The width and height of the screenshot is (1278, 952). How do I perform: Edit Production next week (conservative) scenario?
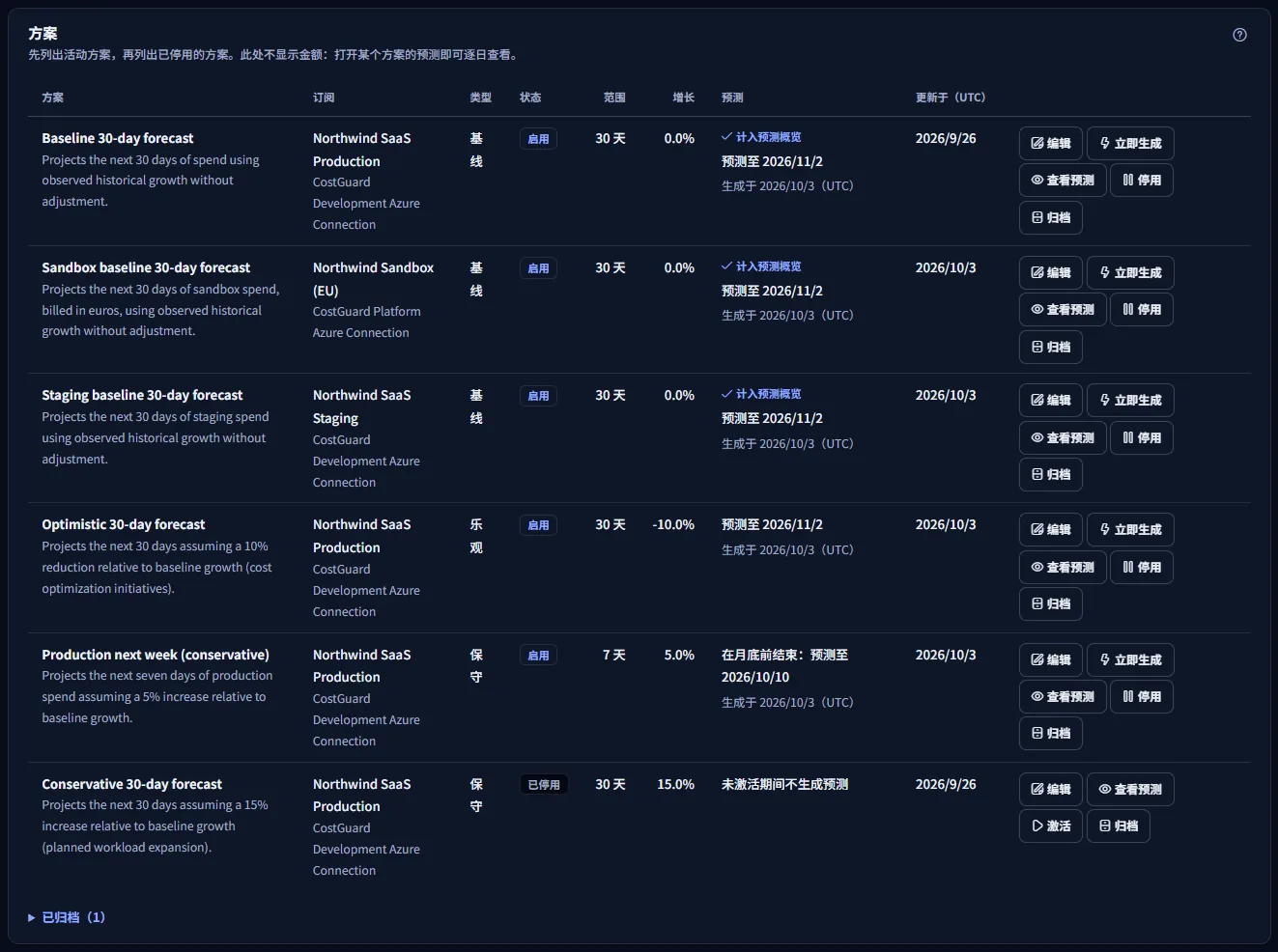(1051, 659)
